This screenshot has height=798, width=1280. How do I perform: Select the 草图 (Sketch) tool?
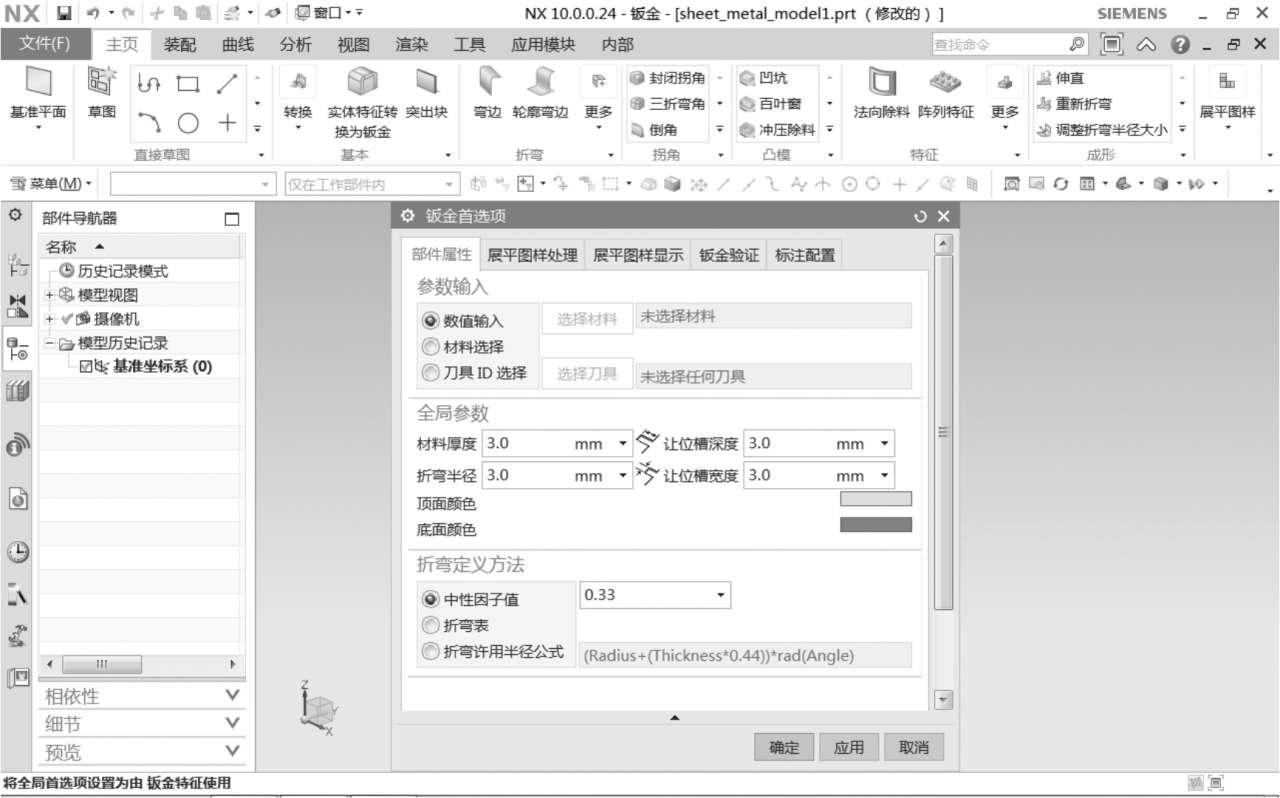pos(100,95)
